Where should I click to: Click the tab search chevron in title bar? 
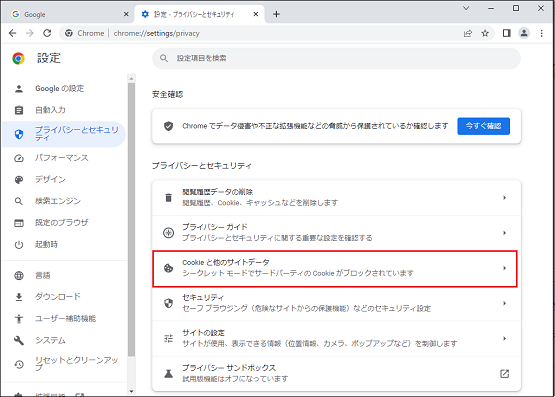[x=466, y=8]
